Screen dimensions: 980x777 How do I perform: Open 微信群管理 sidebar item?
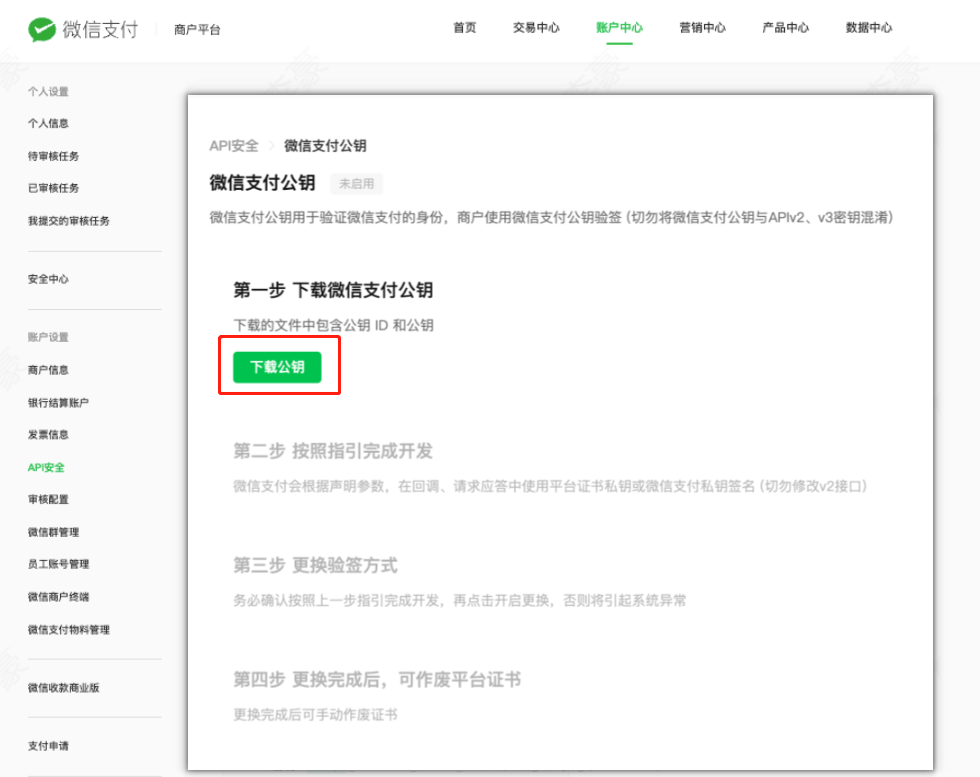(x=53, y=532)
